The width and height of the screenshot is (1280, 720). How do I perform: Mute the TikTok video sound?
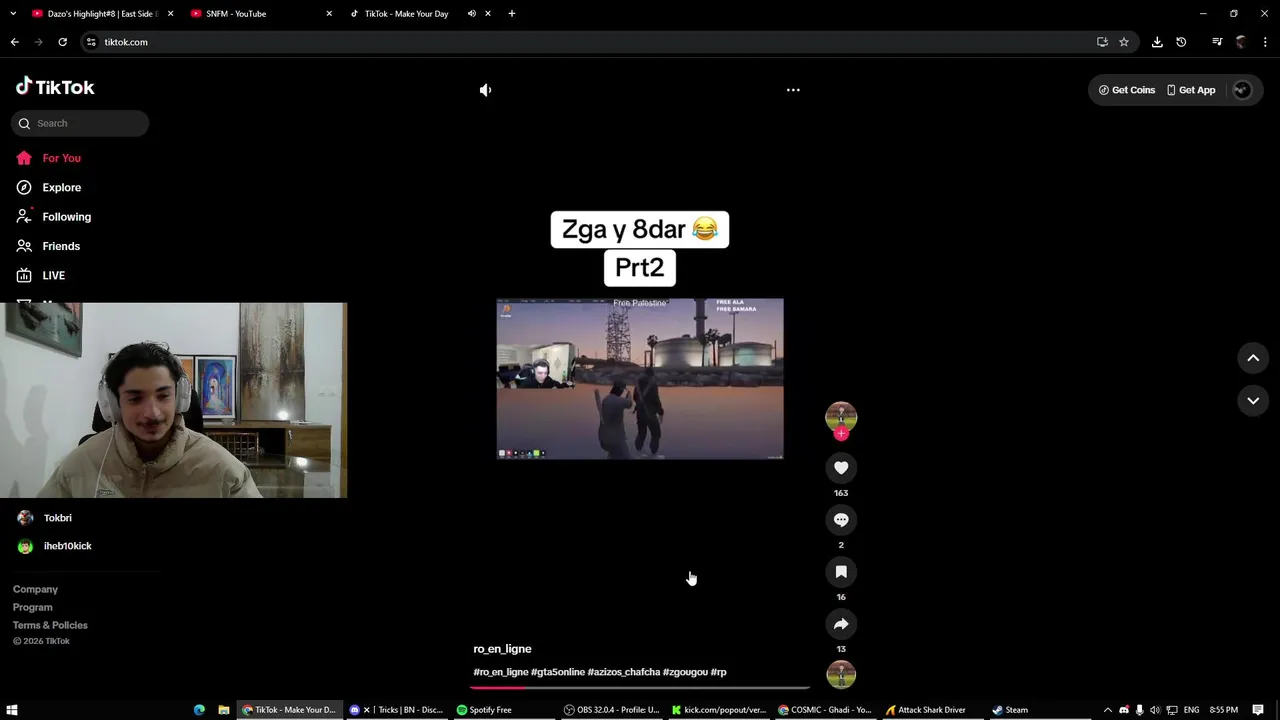pyautogui.click(x=485, y=90)
